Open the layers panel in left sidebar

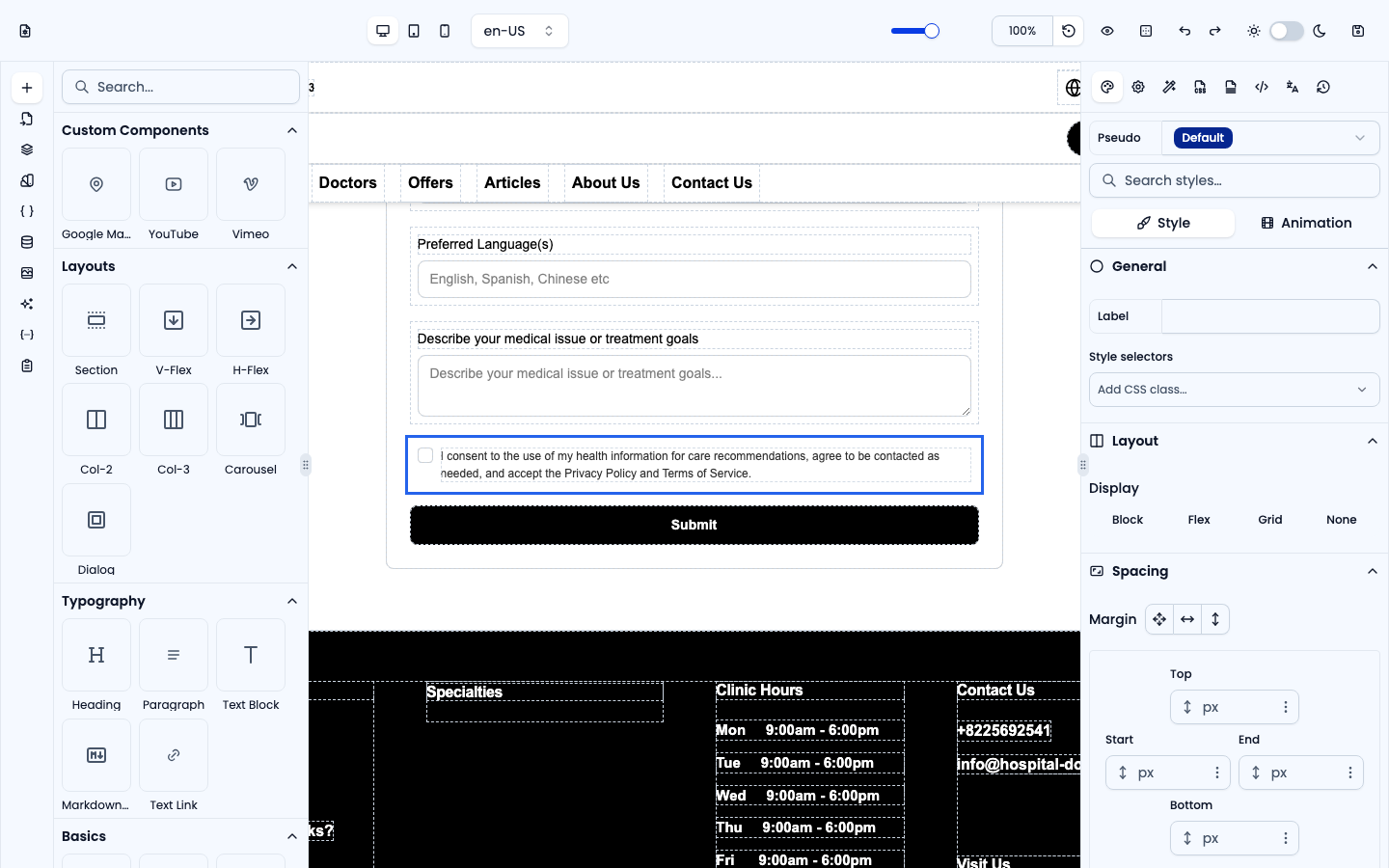27,149
